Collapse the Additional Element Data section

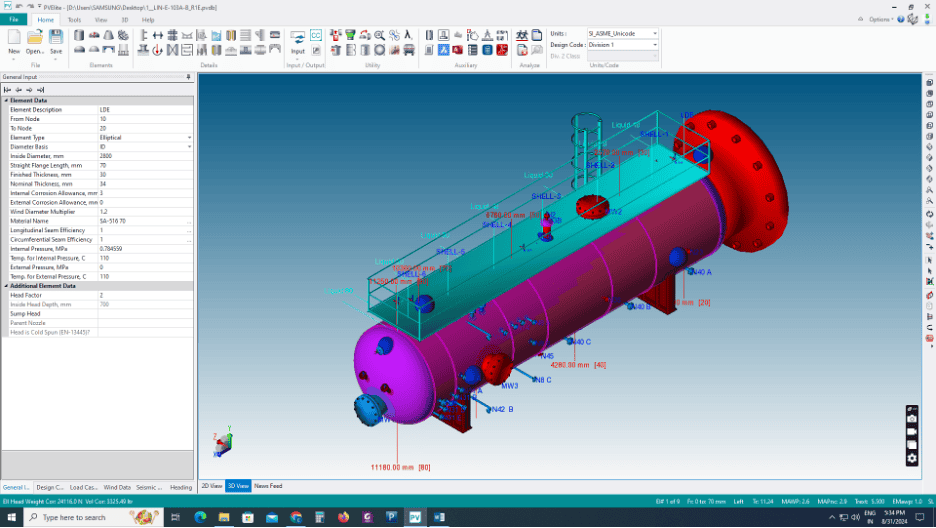[x=5, y=286]
